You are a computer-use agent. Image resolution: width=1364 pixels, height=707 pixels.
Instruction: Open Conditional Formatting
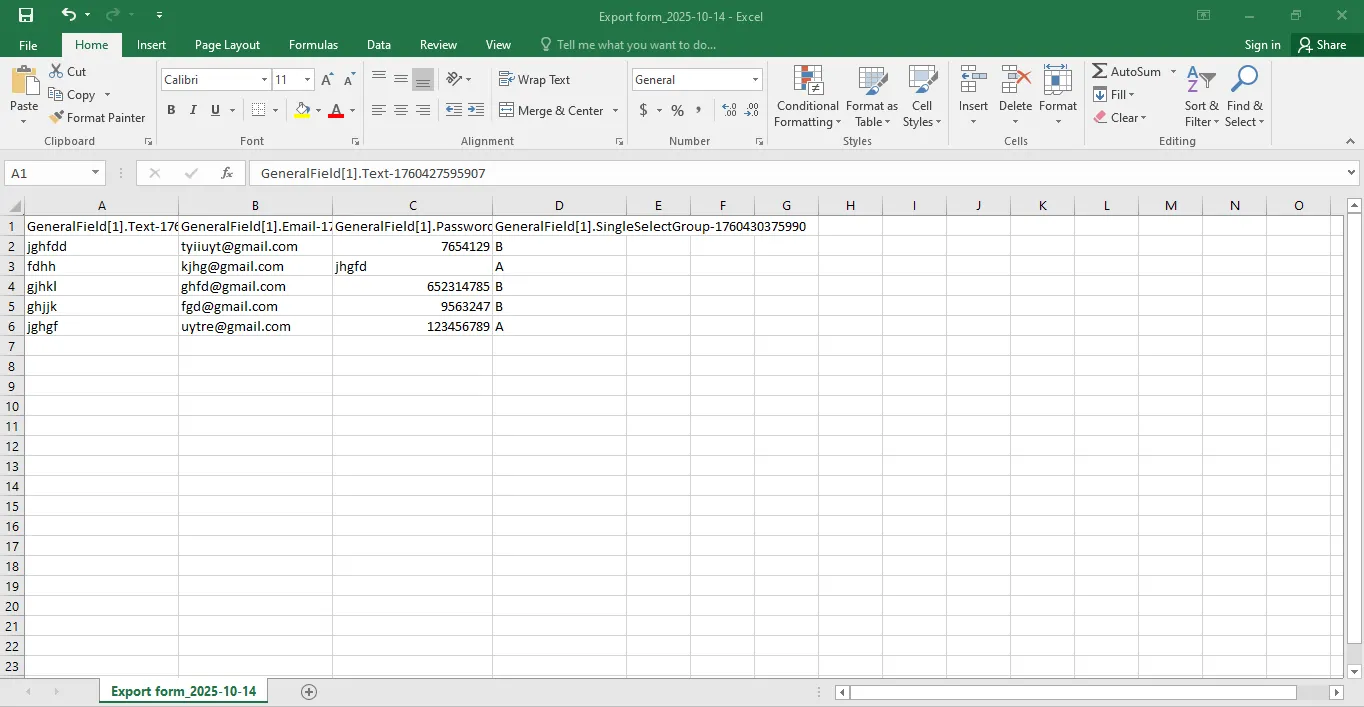click(807, 97)
